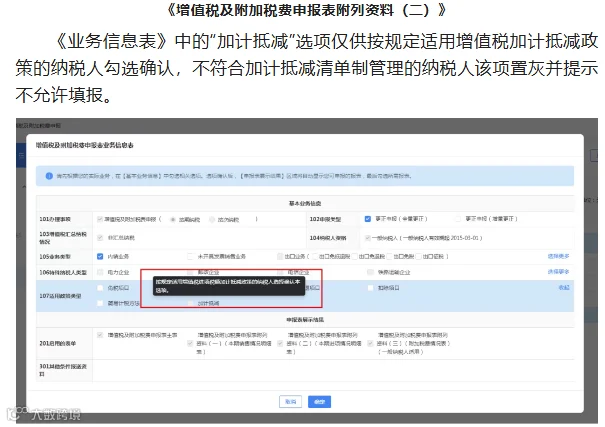Toggle the 附列资料（三）checkbox in row 201
Screen dimensions: 605x427
[x=370, y=343]
